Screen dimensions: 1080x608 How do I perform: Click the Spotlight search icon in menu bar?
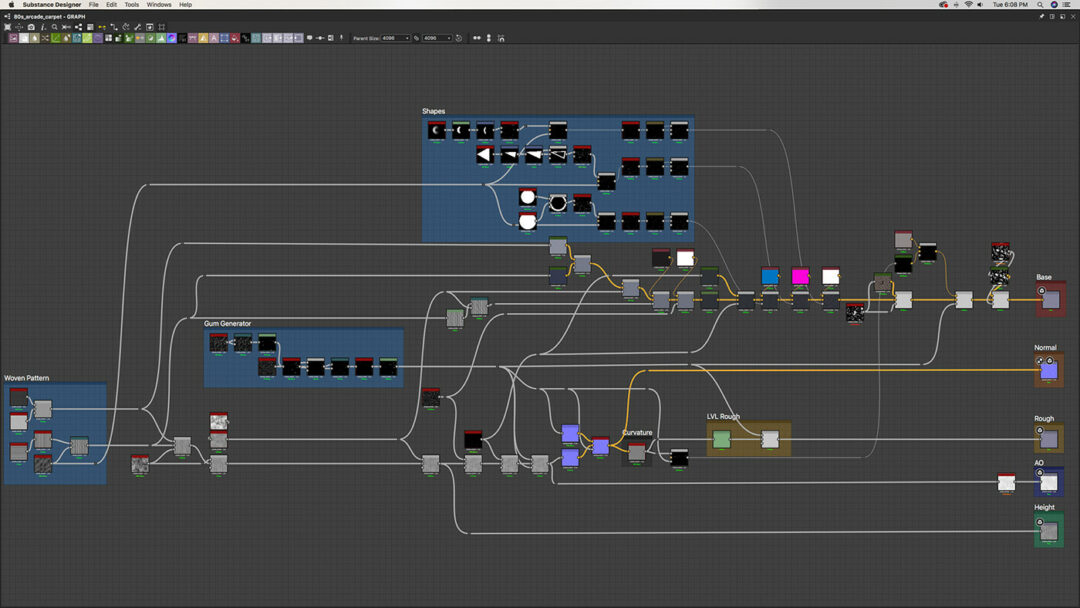(1041, 5)
